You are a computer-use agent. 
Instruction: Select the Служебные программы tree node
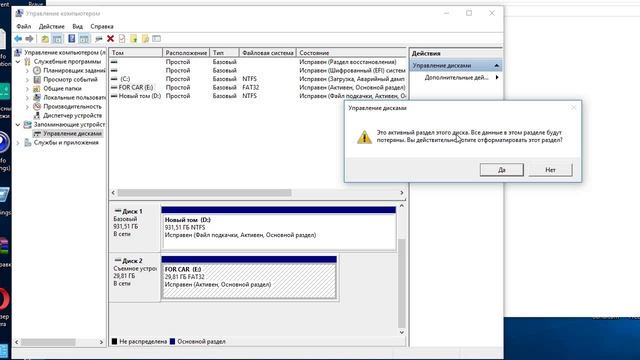coord(67,61)
